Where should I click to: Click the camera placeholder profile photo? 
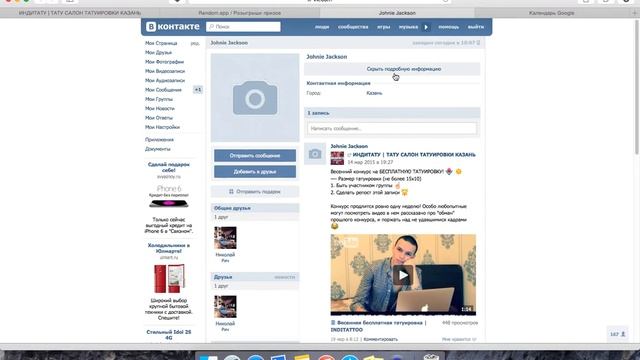[255, 98]
